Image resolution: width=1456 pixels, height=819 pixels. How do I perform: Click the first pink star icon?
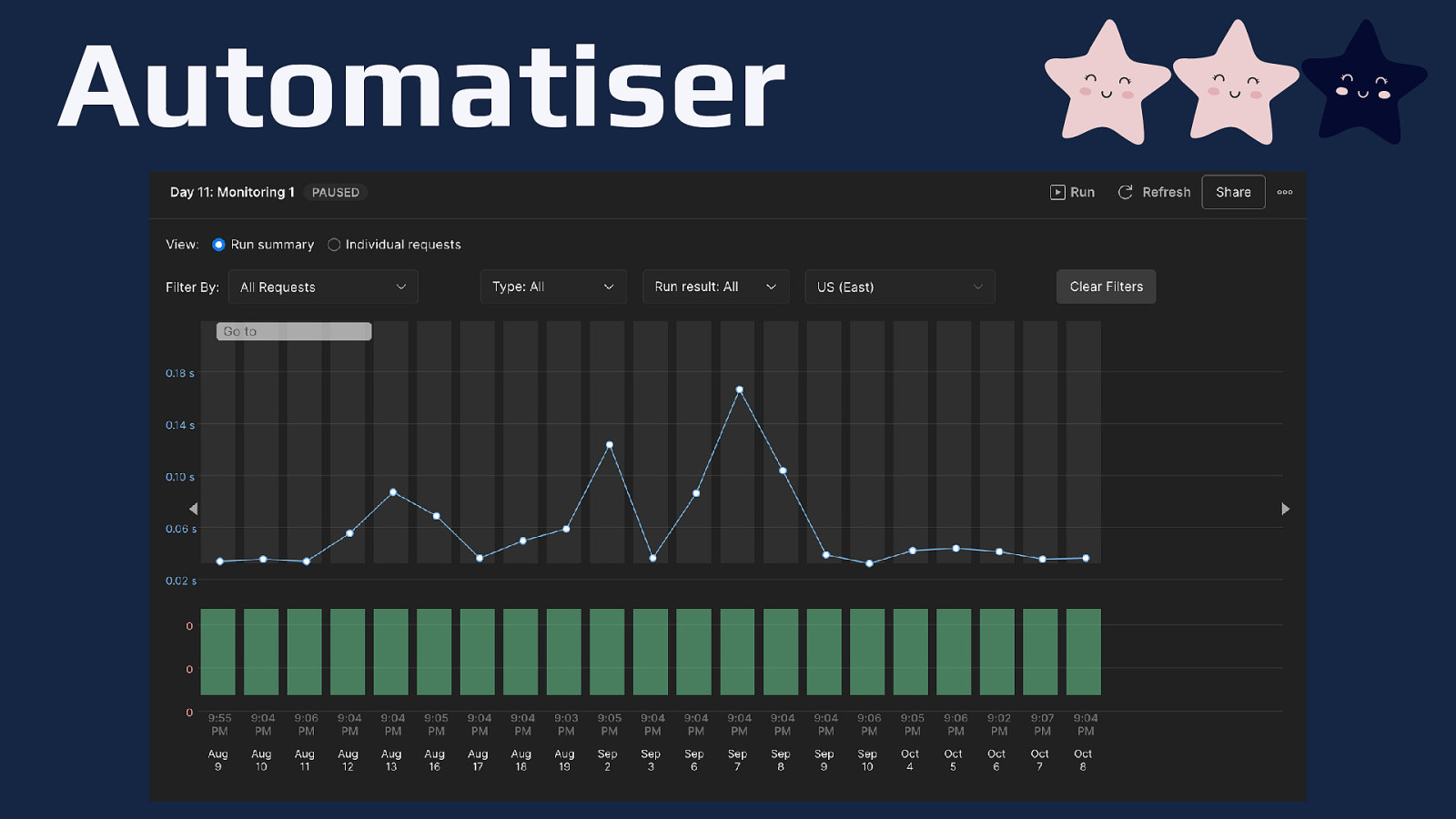(x=1107, y=84)
